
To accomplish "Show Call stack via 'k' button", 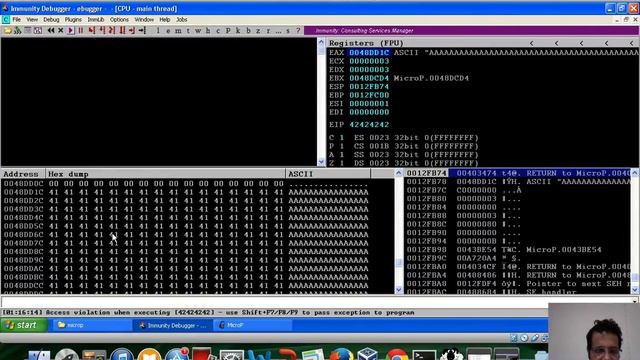I will (x=238, y=31).
